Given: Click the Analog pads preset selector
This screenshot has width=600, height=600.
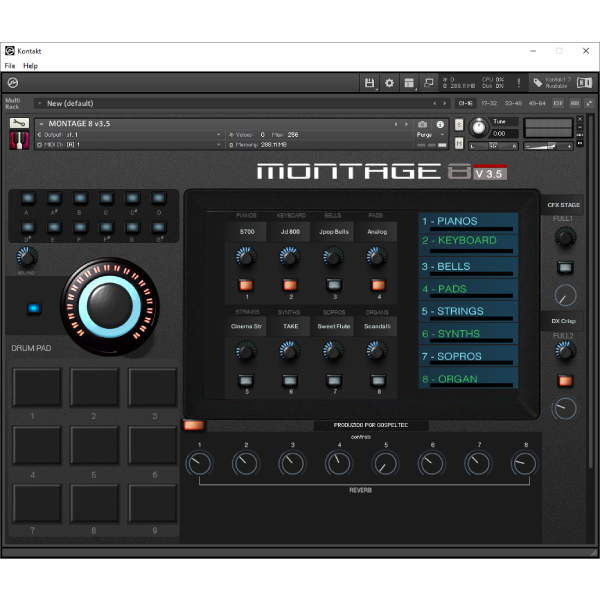Looking at the screenshot, I should [377, 232].
